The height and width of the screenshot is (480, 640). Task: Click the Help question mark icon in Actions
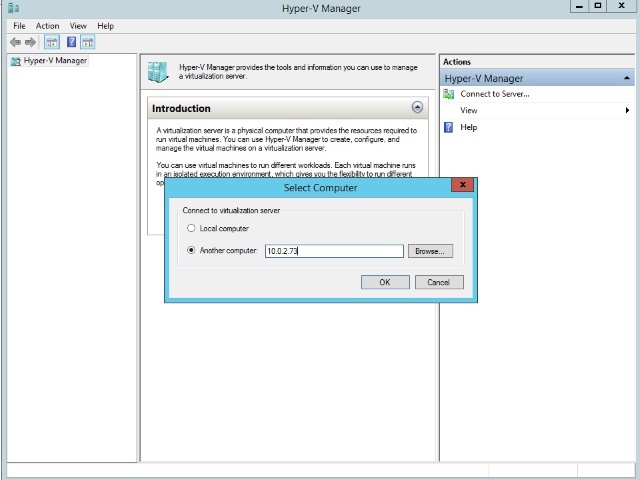click(x=448, y=127)
